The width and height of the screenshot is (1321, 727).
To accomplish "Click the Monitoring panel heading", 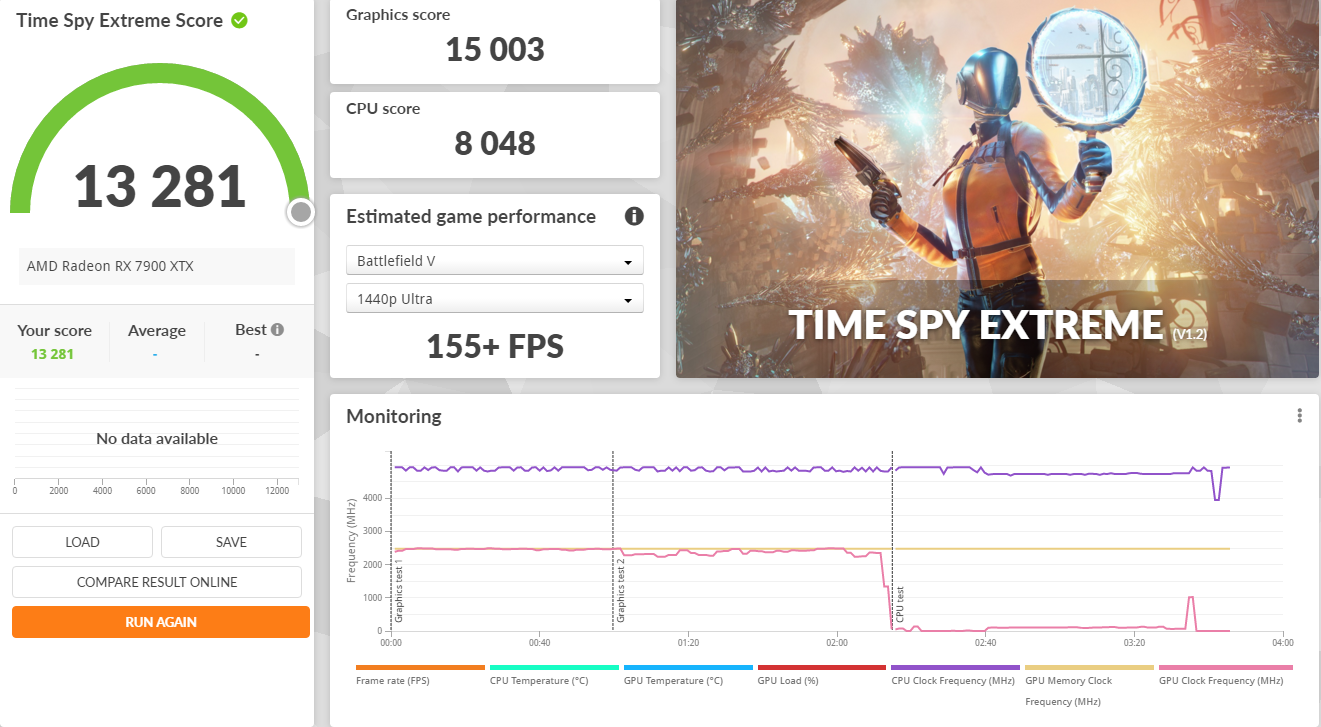I will coord(394,416).
